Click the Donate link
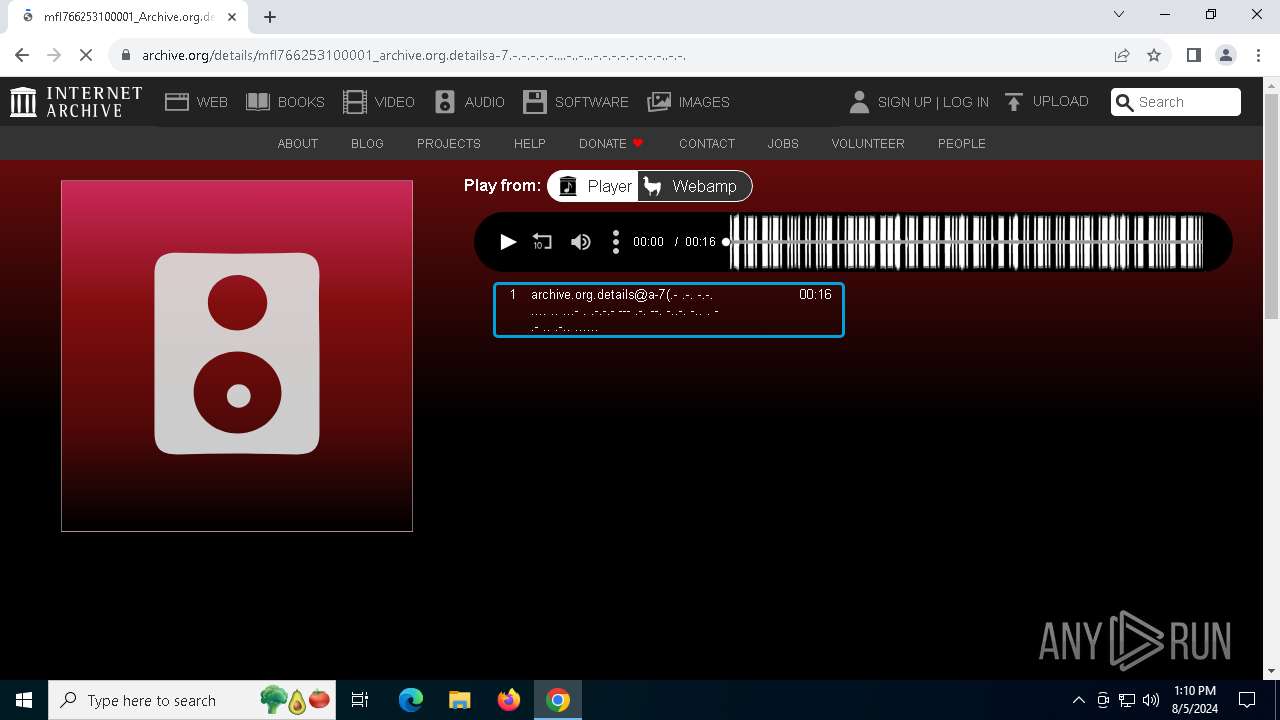This screenshot has height=720, width=1280. pos(611,143)
